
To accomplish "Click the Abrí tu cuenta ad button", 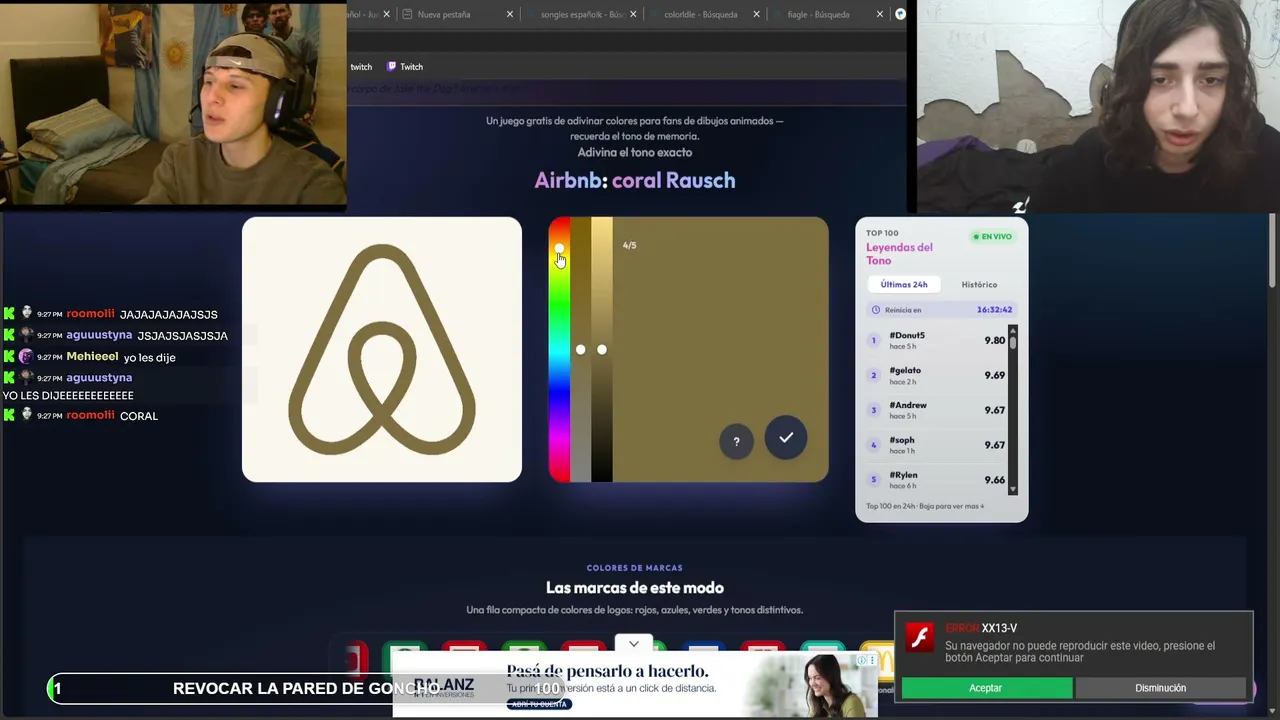I will click(x=539, y=704).
